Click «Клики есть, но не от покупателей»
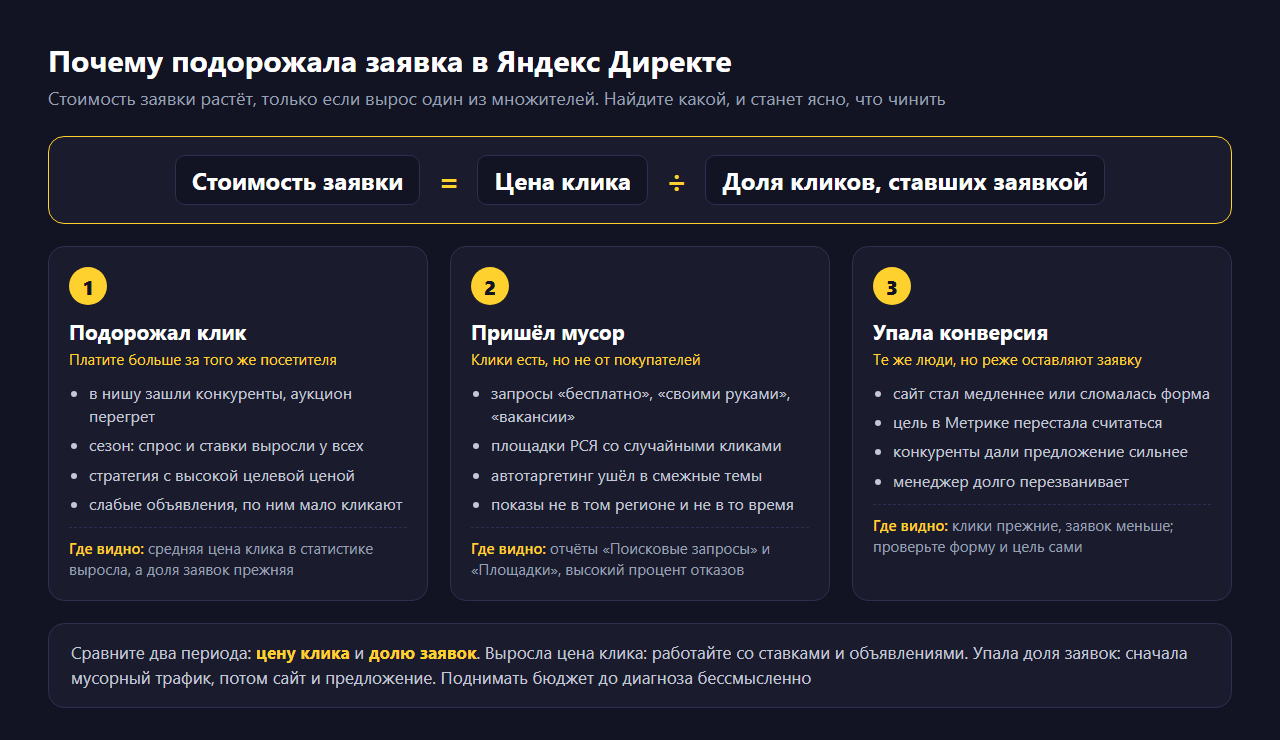This screenshot has height=740, width=1280. 586,360
